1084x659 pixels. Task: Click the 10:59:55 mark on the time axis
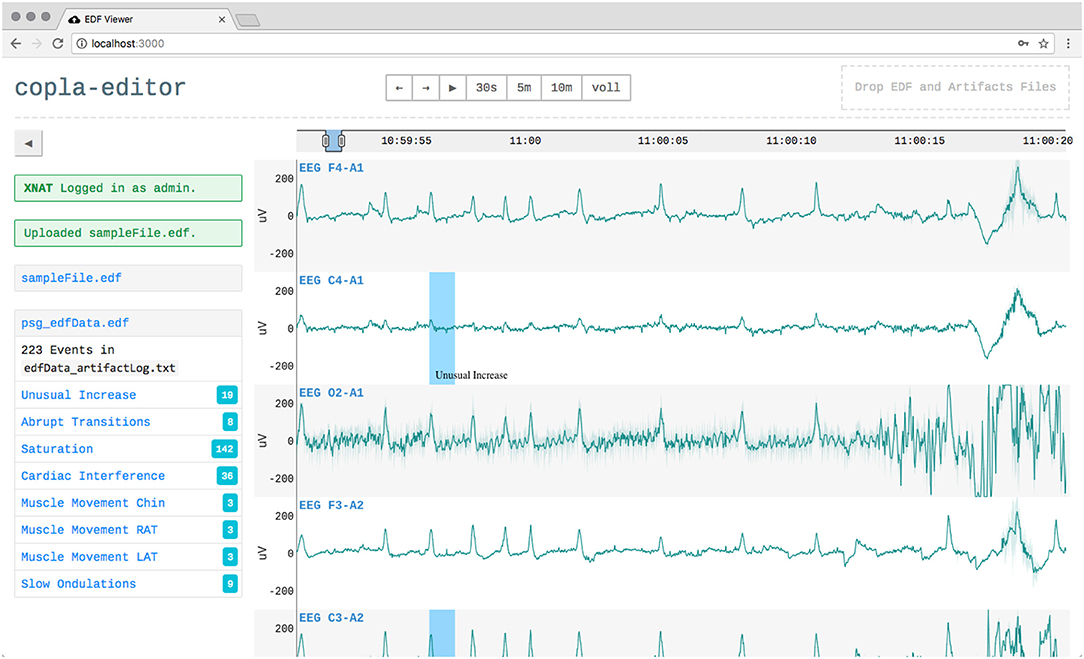click(x=406, y=141)
